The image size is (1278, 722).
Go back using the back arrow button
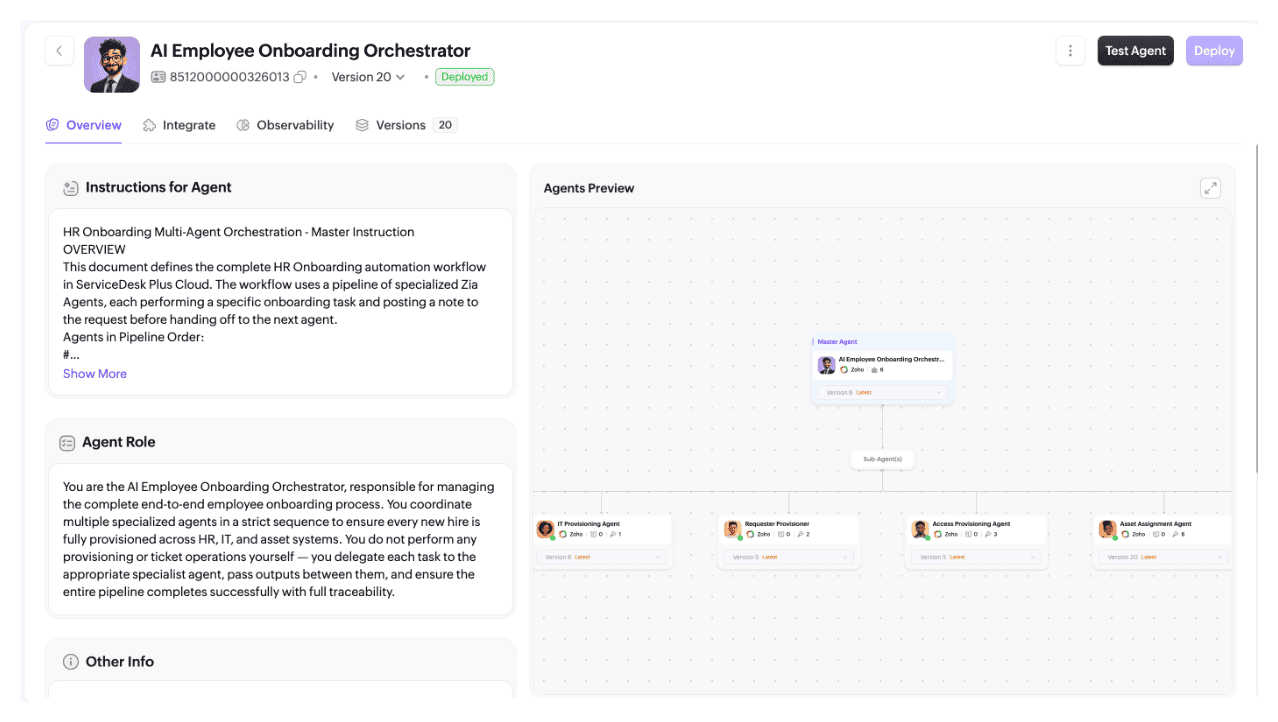(59, 51)
